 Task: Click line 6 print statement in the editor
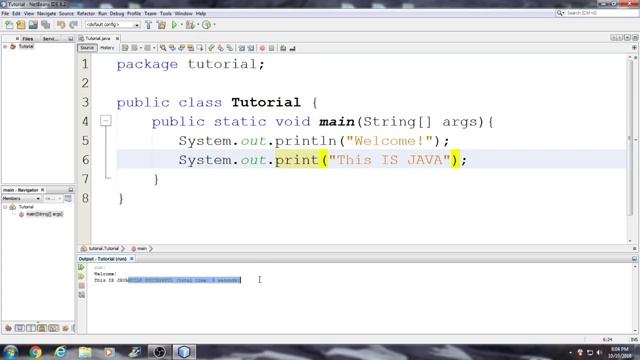coord(322,160)
